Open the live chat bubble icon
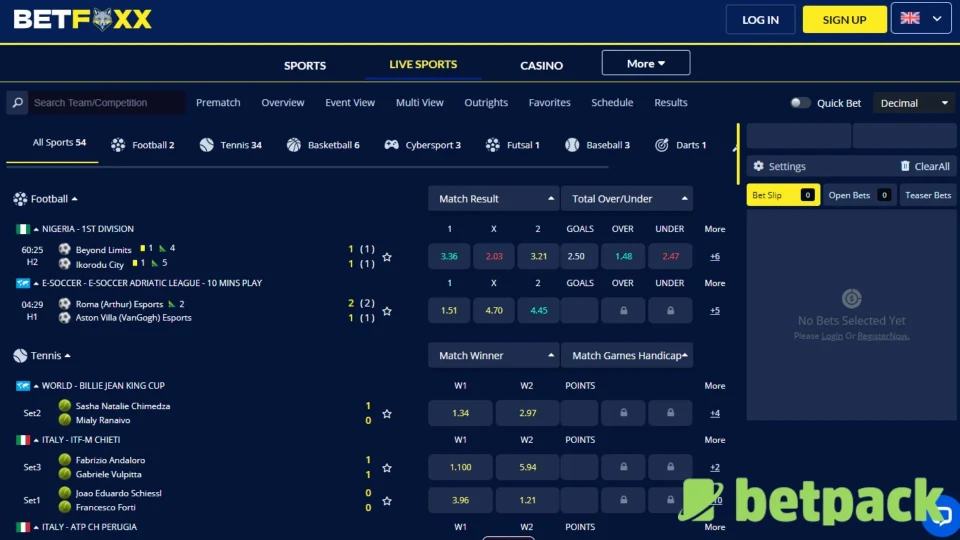Viewport: 960px width, 540px height. coord(939,516)
